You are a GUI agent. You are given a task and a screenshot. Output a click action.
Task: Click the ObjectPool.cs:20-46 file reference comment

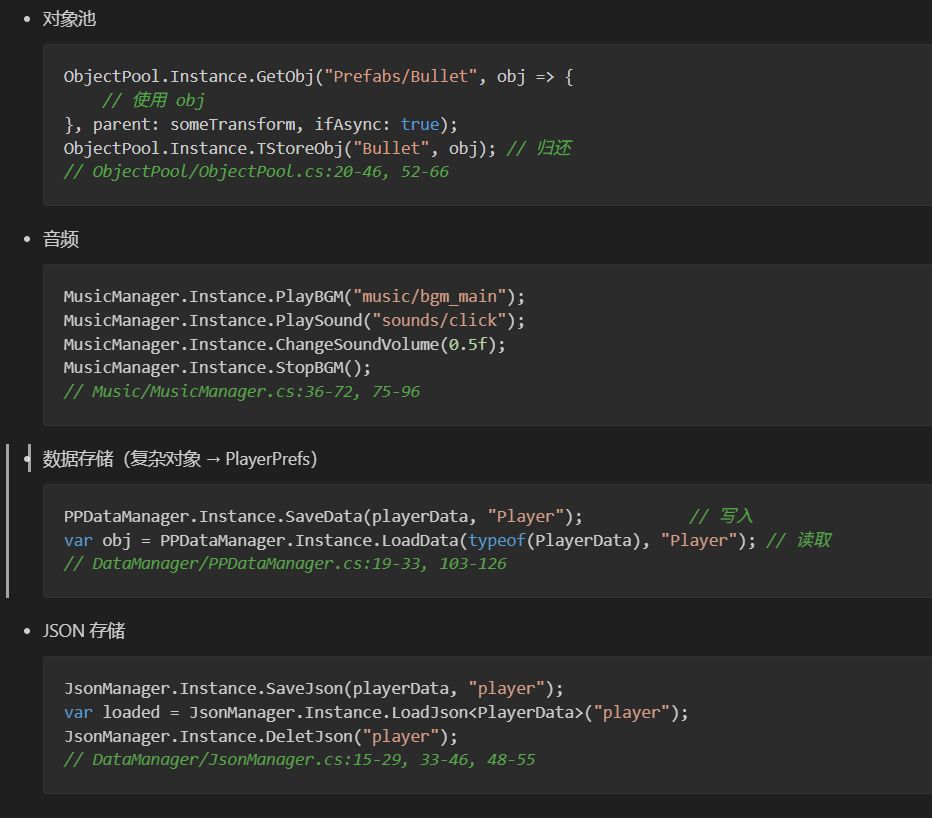tap(256, 172)
